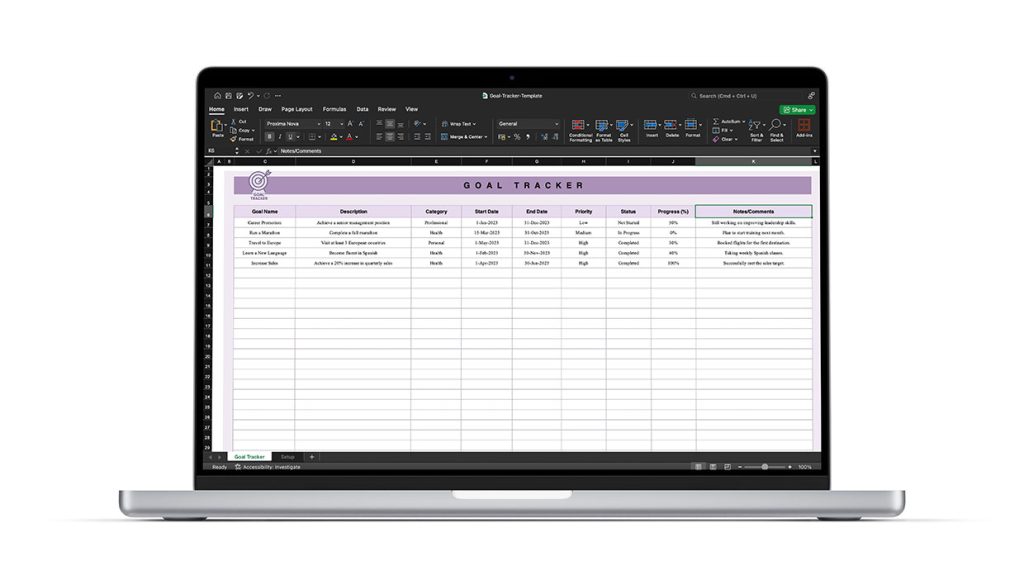This screenshot has height=581, width=1024.
Task: Open the Find & Select magnifier
Action: 776,125
